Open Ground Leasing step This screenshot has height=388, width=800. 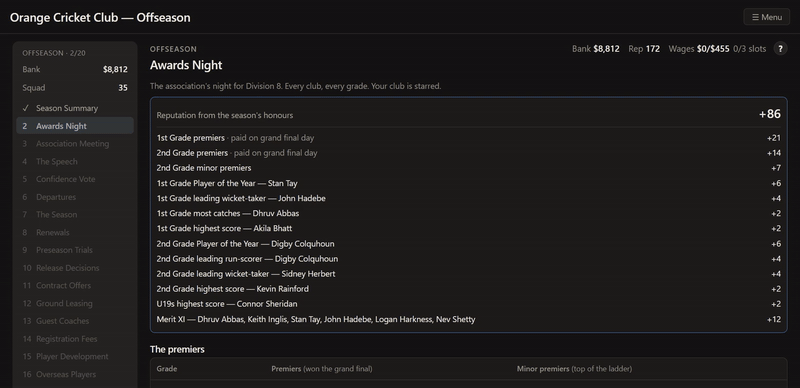pos(75,303)
